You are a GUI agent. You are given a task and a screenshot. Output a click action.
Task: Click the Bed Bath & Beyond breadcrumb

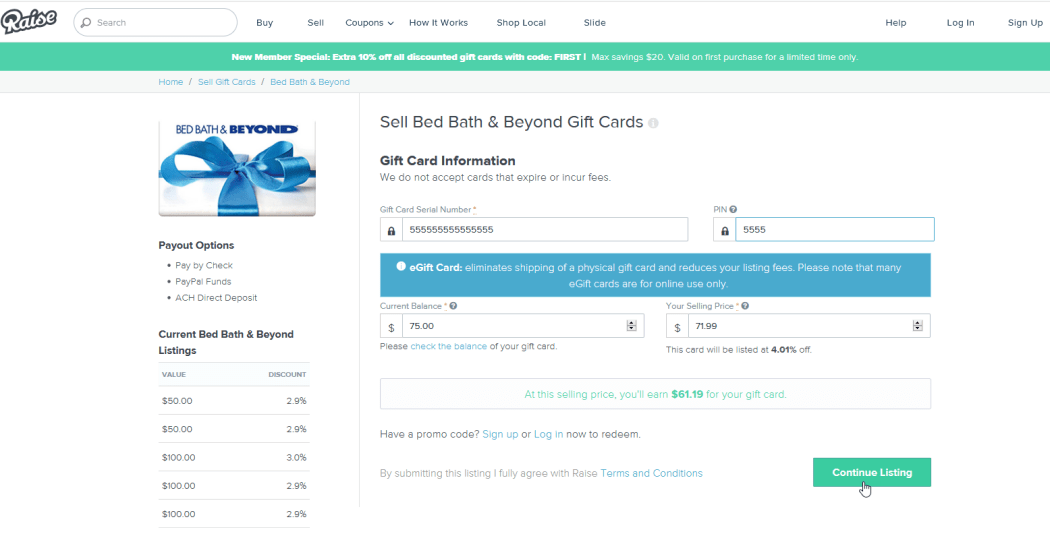coord(310,82)
